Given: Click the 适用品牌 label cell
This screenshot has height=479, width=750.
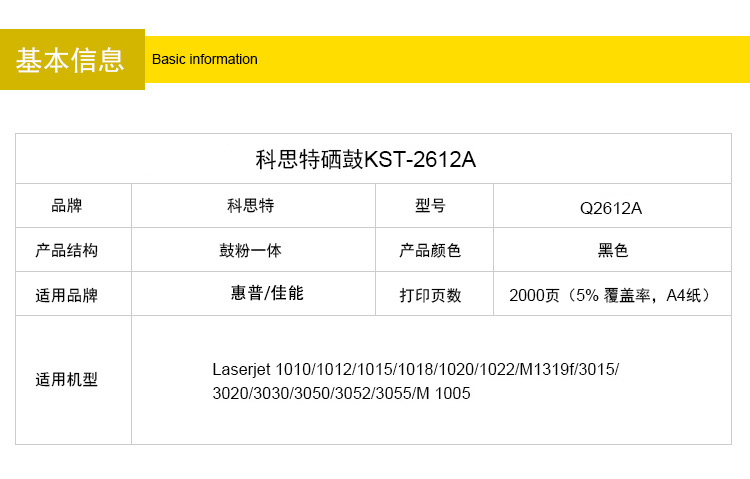Looking at the screenshot, I should tap(73, 294).
